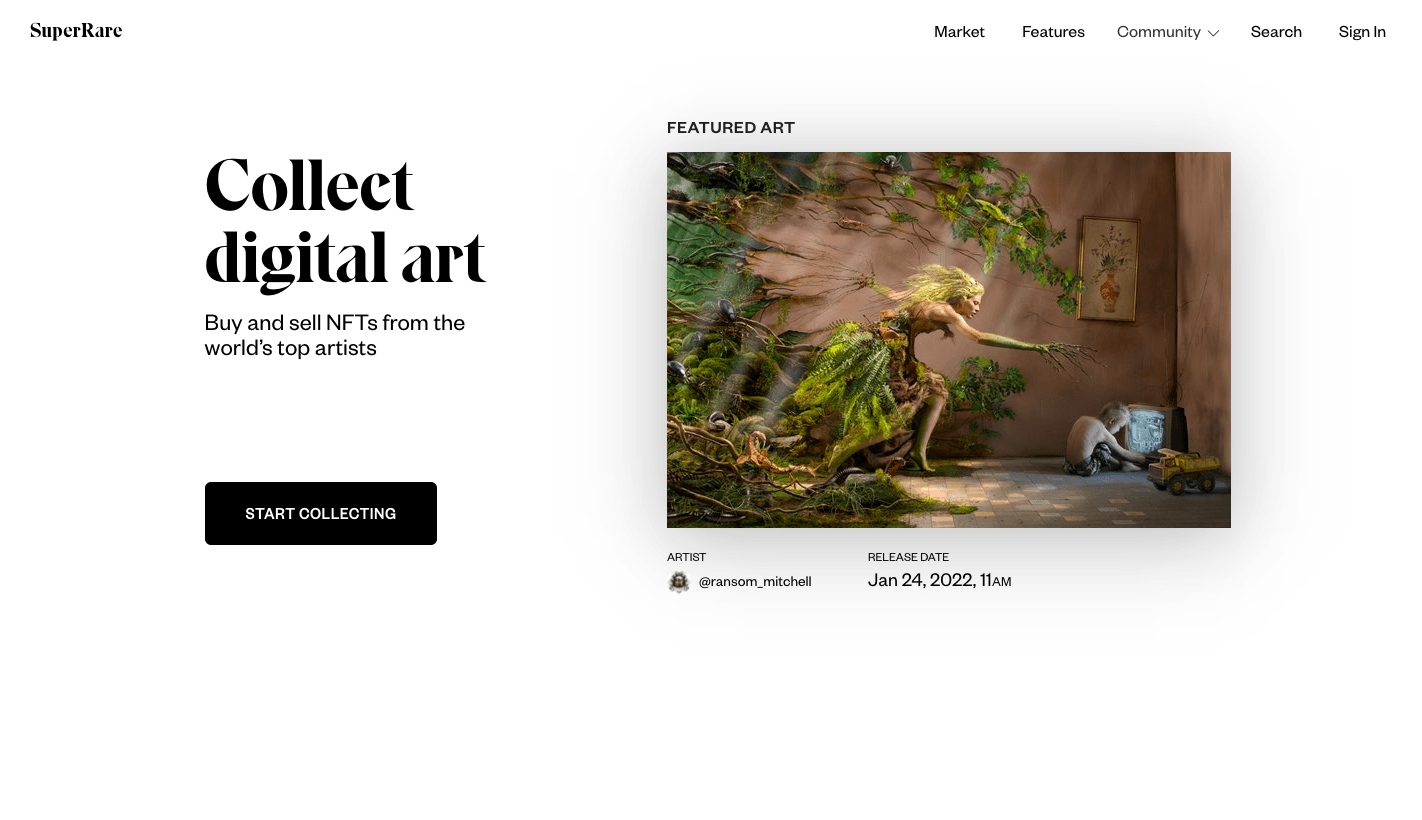Screen dimensions: 1422x820
Task: Click the SuperRare logo
Action: [76, 31]
